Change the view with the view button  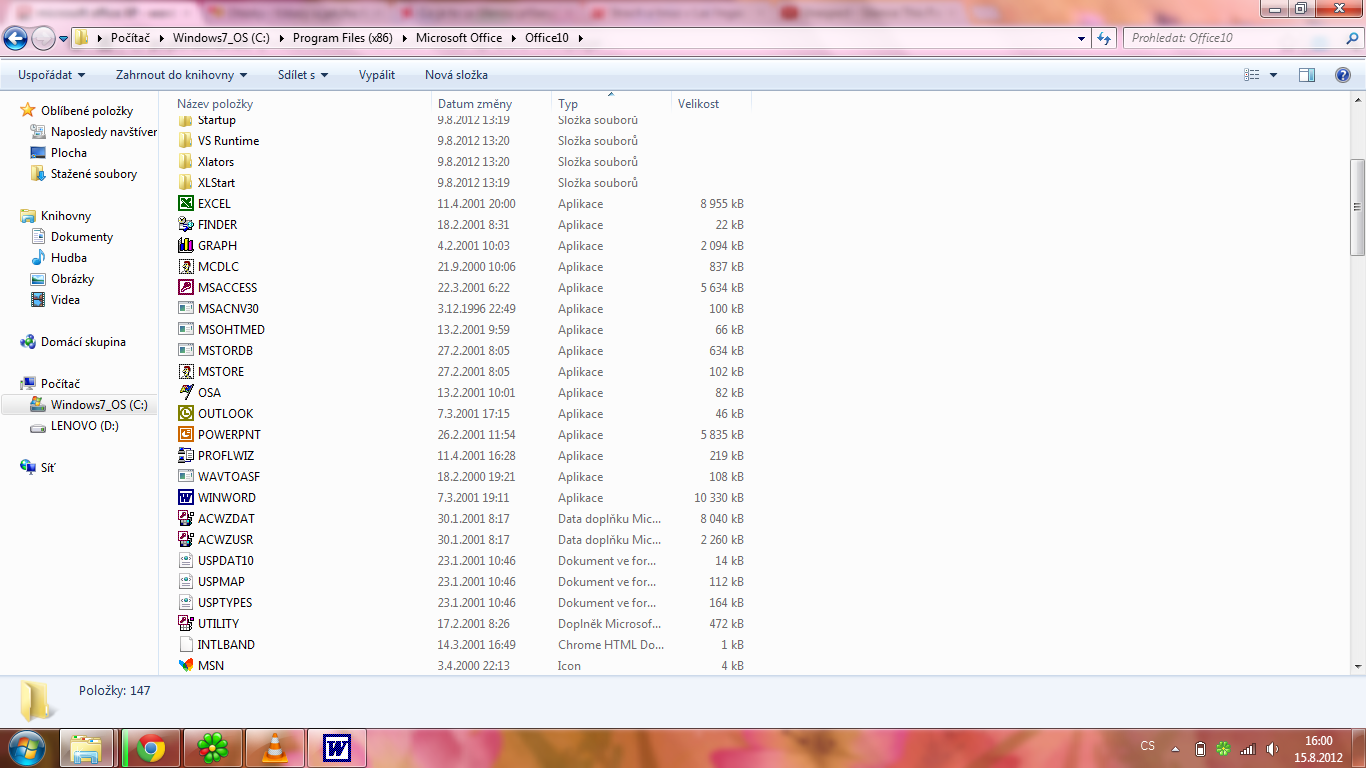pos(1251,75)
